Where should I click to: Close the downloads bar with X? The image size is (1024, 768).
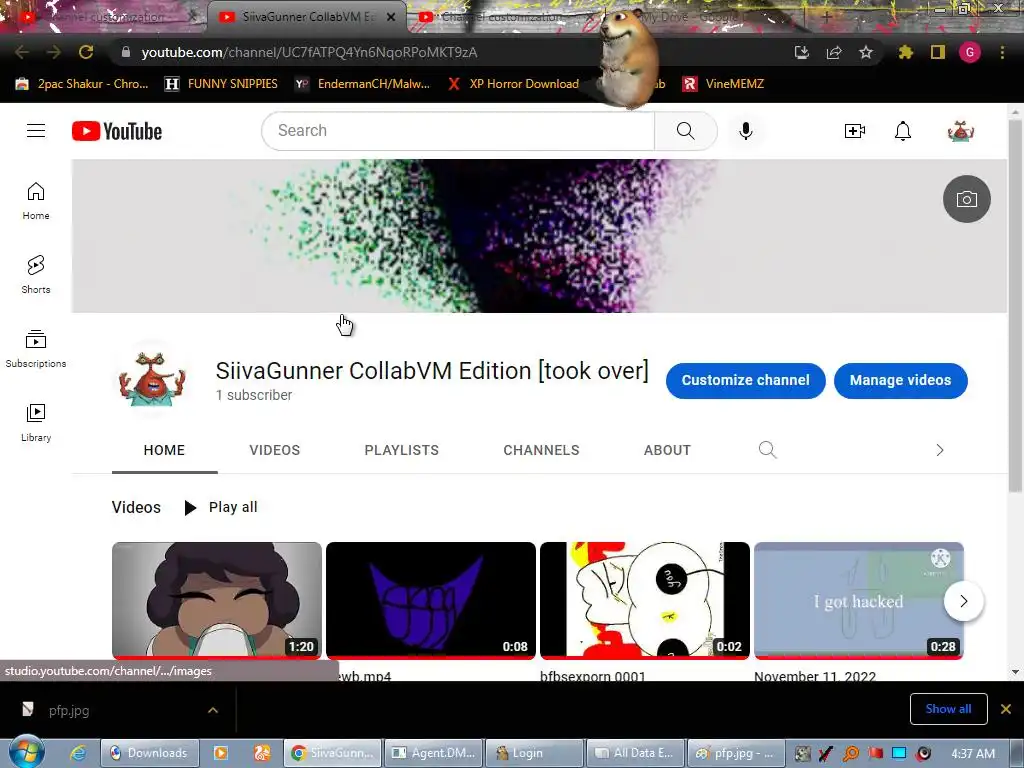pos(1006,709)
